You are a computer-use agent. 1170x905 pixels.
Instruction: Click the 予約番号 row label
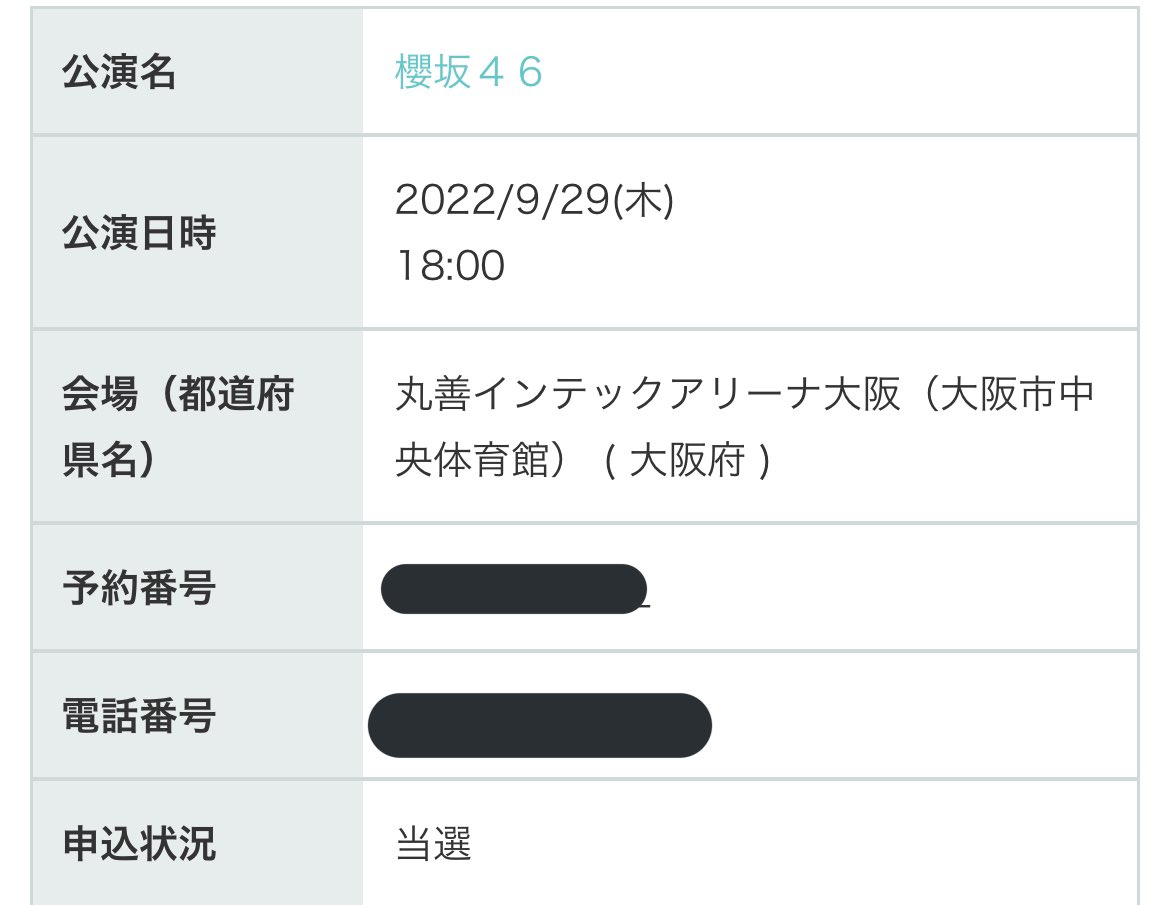139,587
